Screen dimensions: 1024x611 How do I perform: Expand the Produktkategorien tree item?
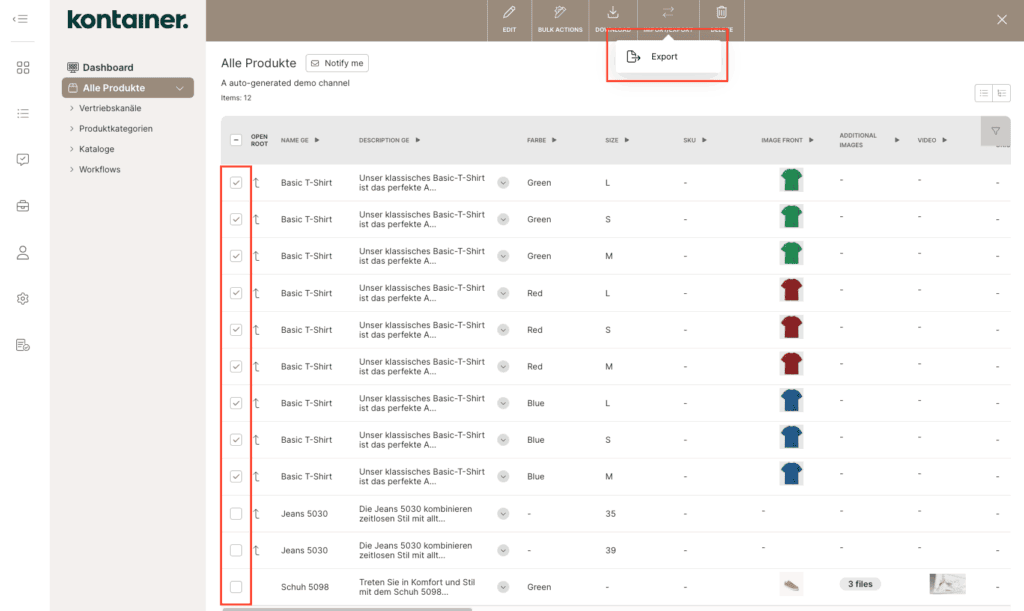[72, 129]
